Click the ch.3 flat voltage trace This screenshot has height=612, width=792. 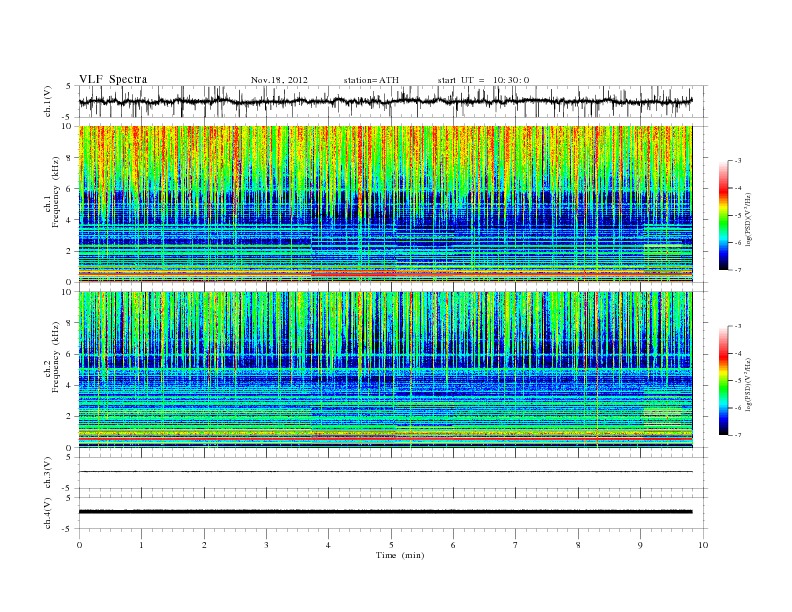click(385, 472)
